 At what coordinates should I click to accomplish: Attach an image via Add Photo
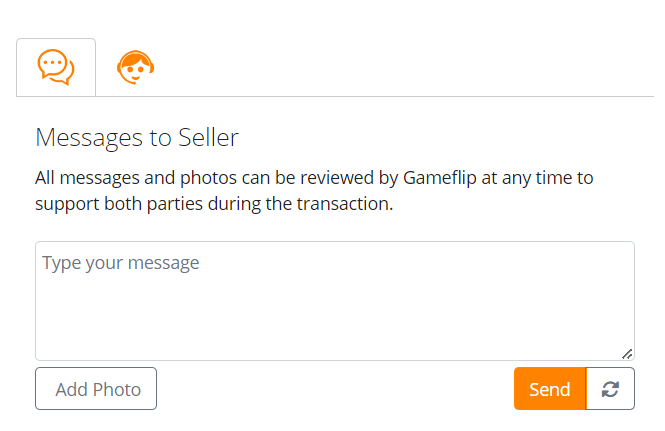[x=96, y=389]
